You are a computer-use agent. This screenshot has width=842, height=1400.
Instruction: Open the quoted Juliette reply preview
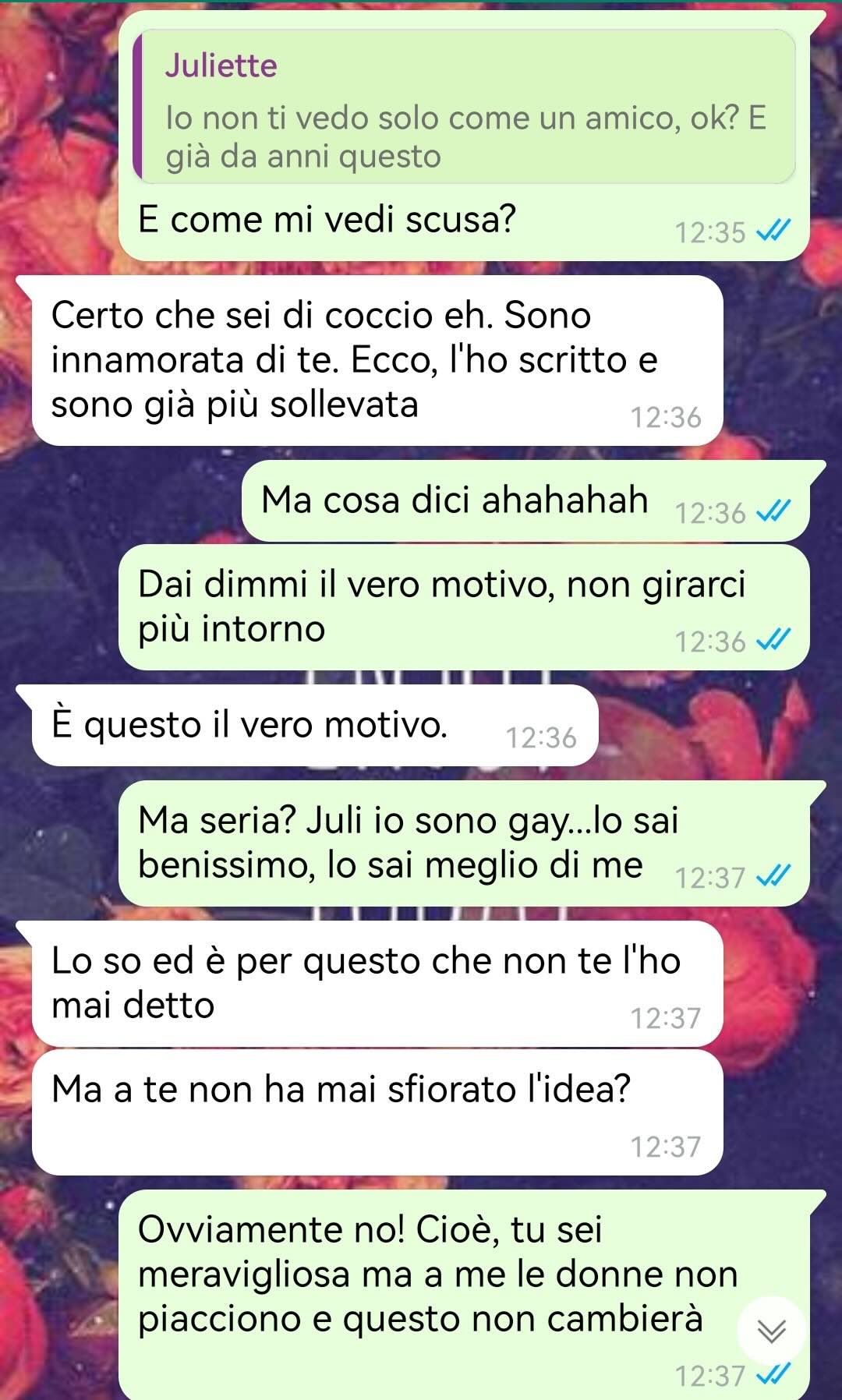coord(464,106)
